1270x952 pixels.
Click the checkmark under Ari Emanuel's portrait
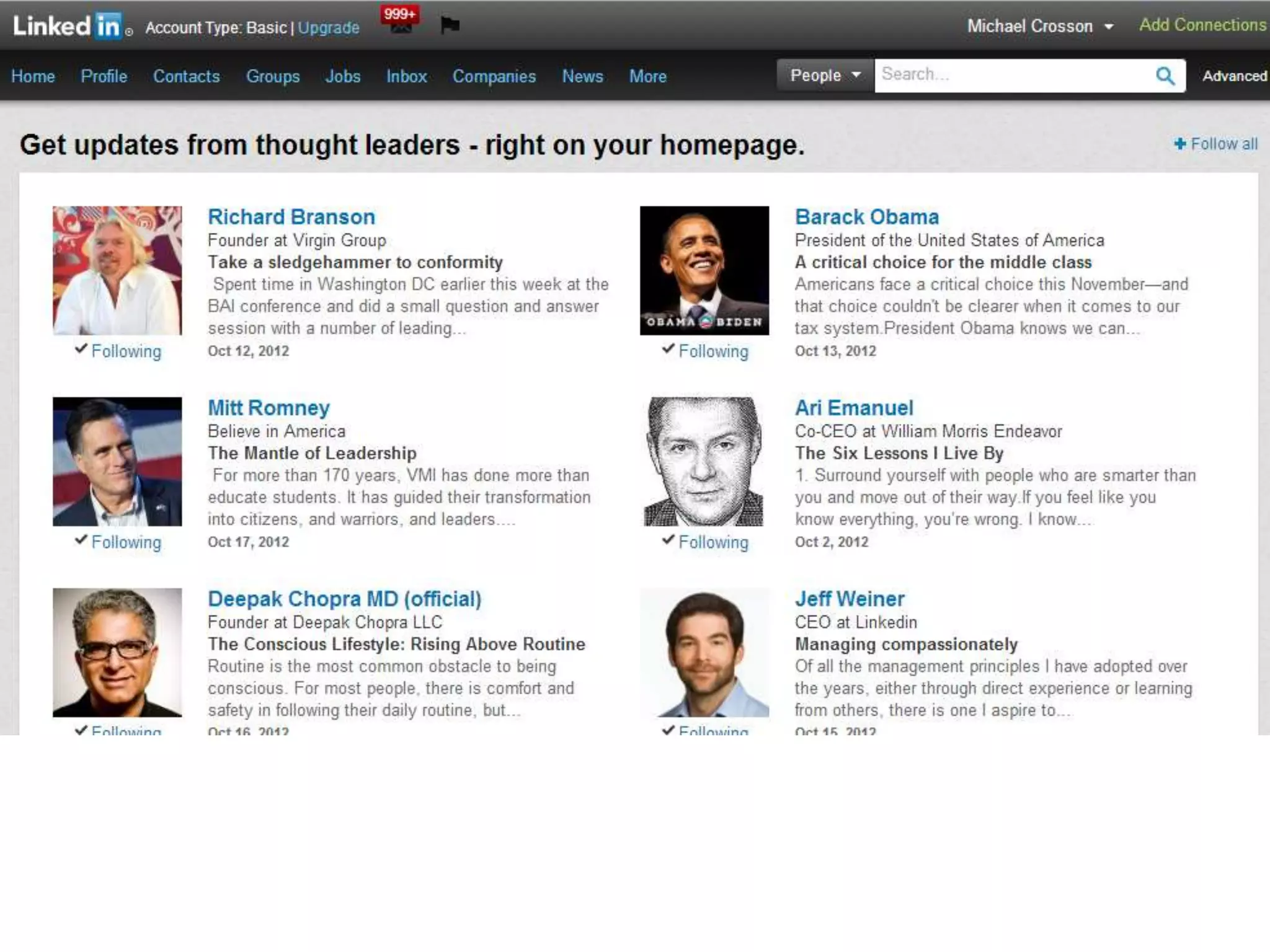(668, 540)
